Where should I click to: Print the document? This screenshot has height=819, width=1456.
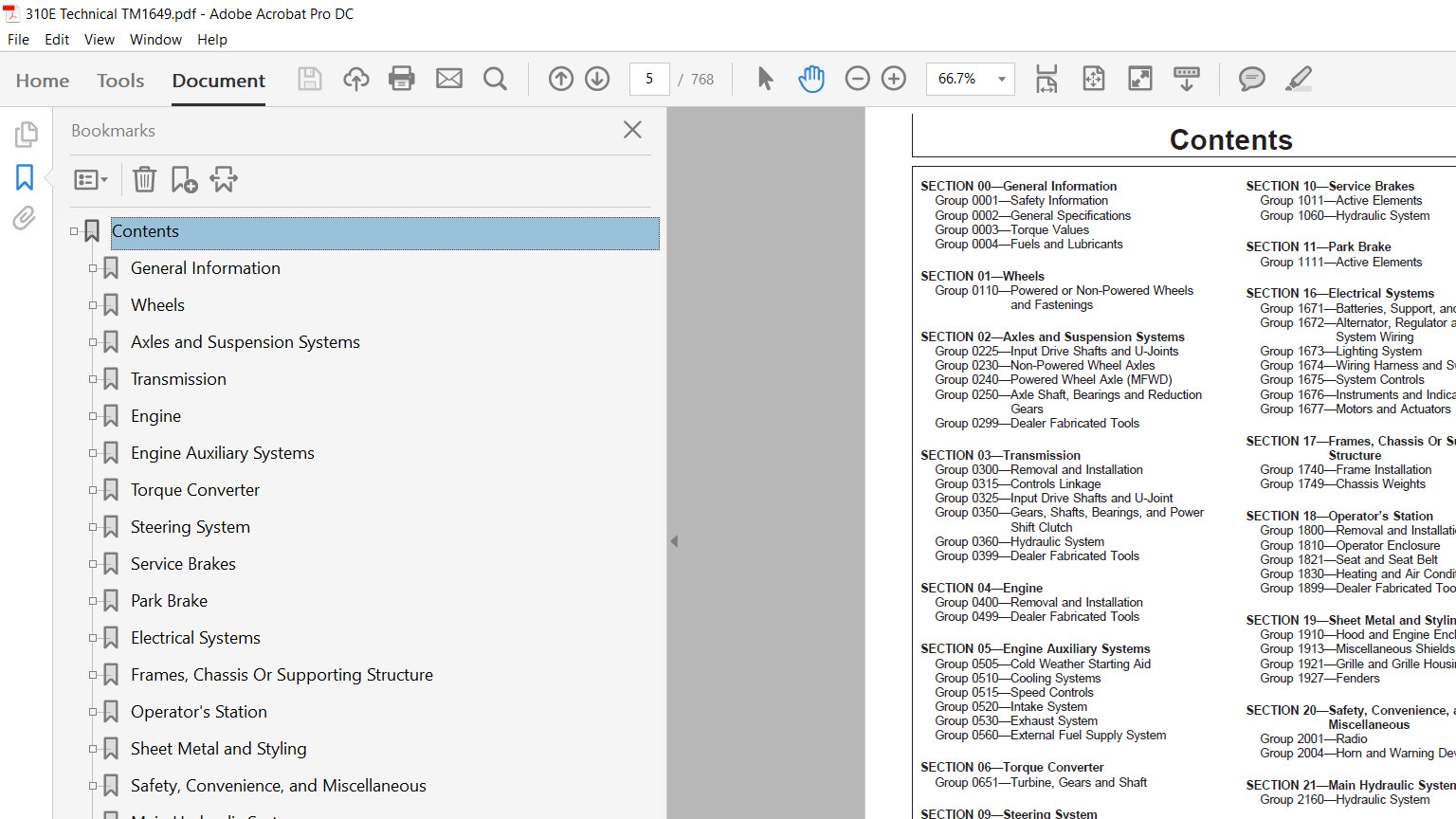pos(402,79)
